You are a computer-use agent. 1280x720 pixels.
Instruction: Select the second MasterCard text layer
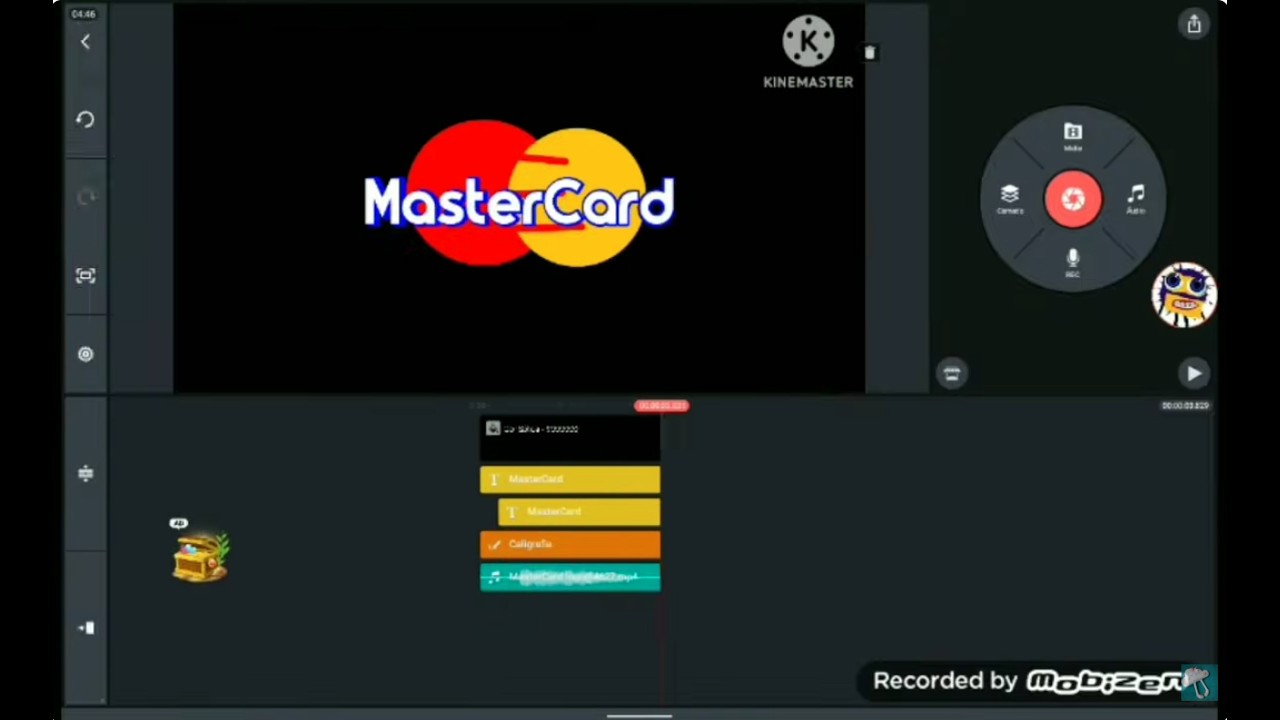pos(579,512)
